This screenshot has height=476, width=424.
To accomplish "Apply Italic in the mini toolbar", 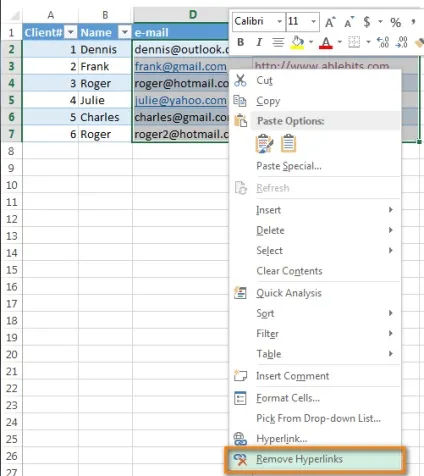I will tap(259, 42).
